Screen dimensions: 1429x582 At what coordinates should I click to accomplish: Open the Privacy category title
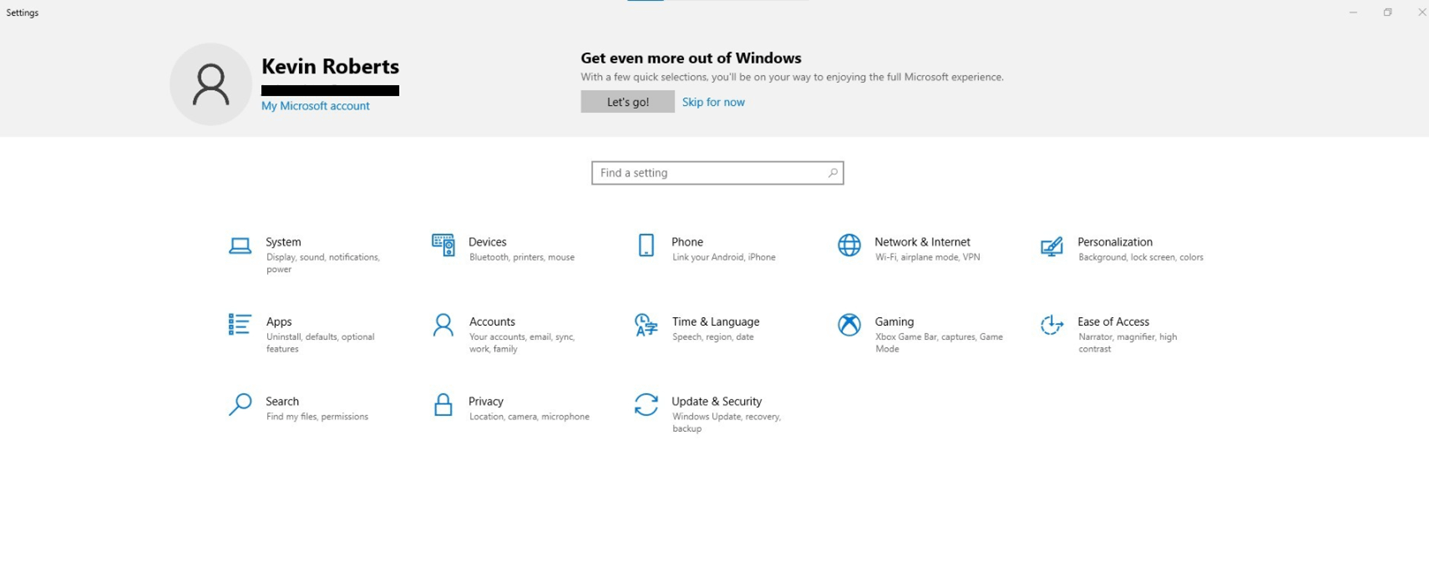point(486,402)
